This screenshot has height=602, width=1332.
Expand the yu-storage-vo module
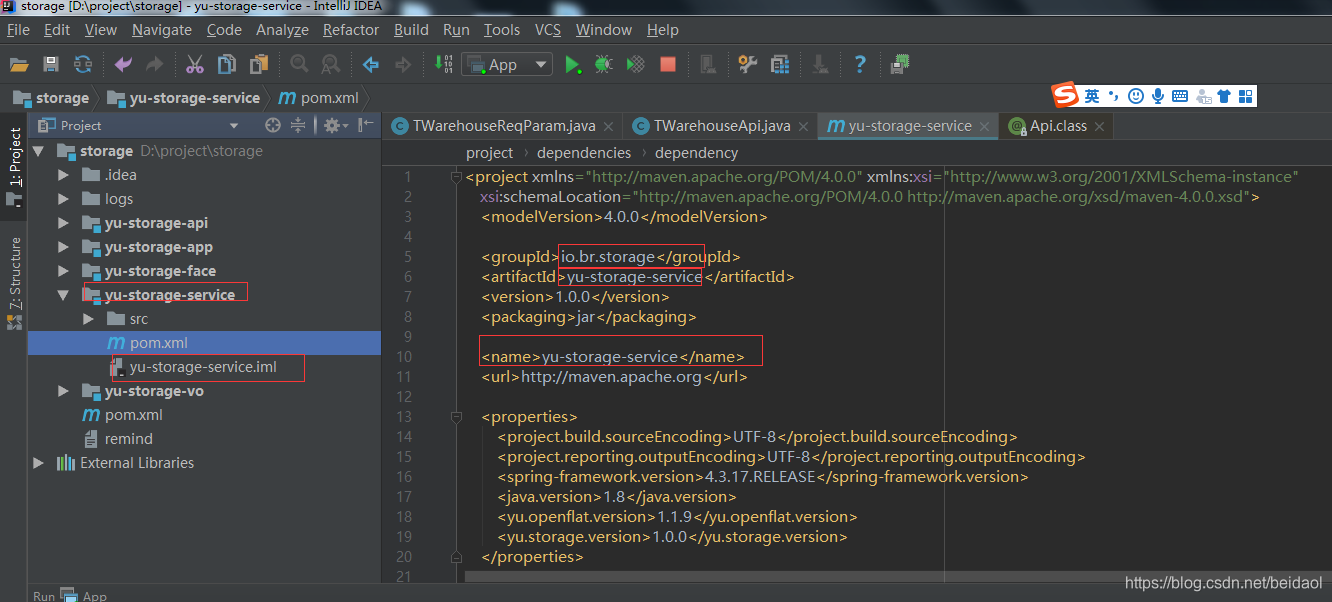(64, 391)
